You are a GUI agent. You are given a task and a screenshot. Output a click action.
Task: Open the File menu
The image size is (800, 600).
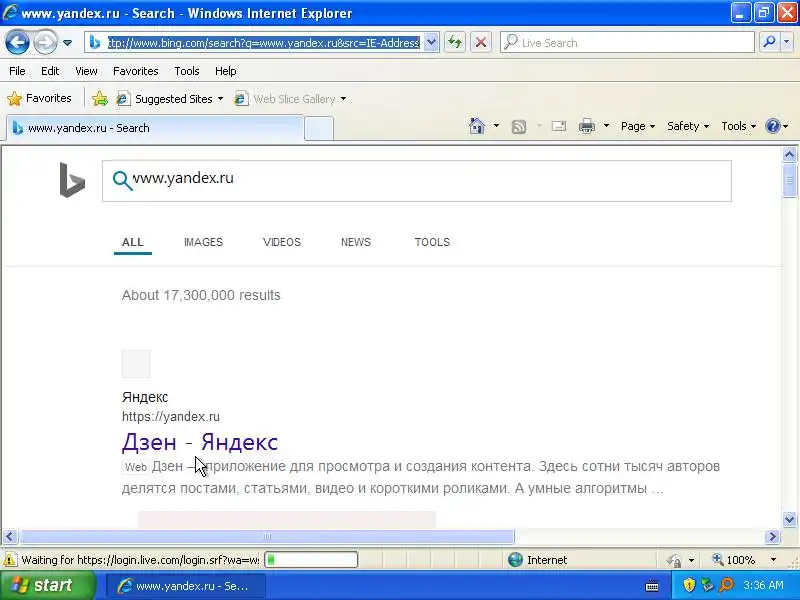(17, 71)
